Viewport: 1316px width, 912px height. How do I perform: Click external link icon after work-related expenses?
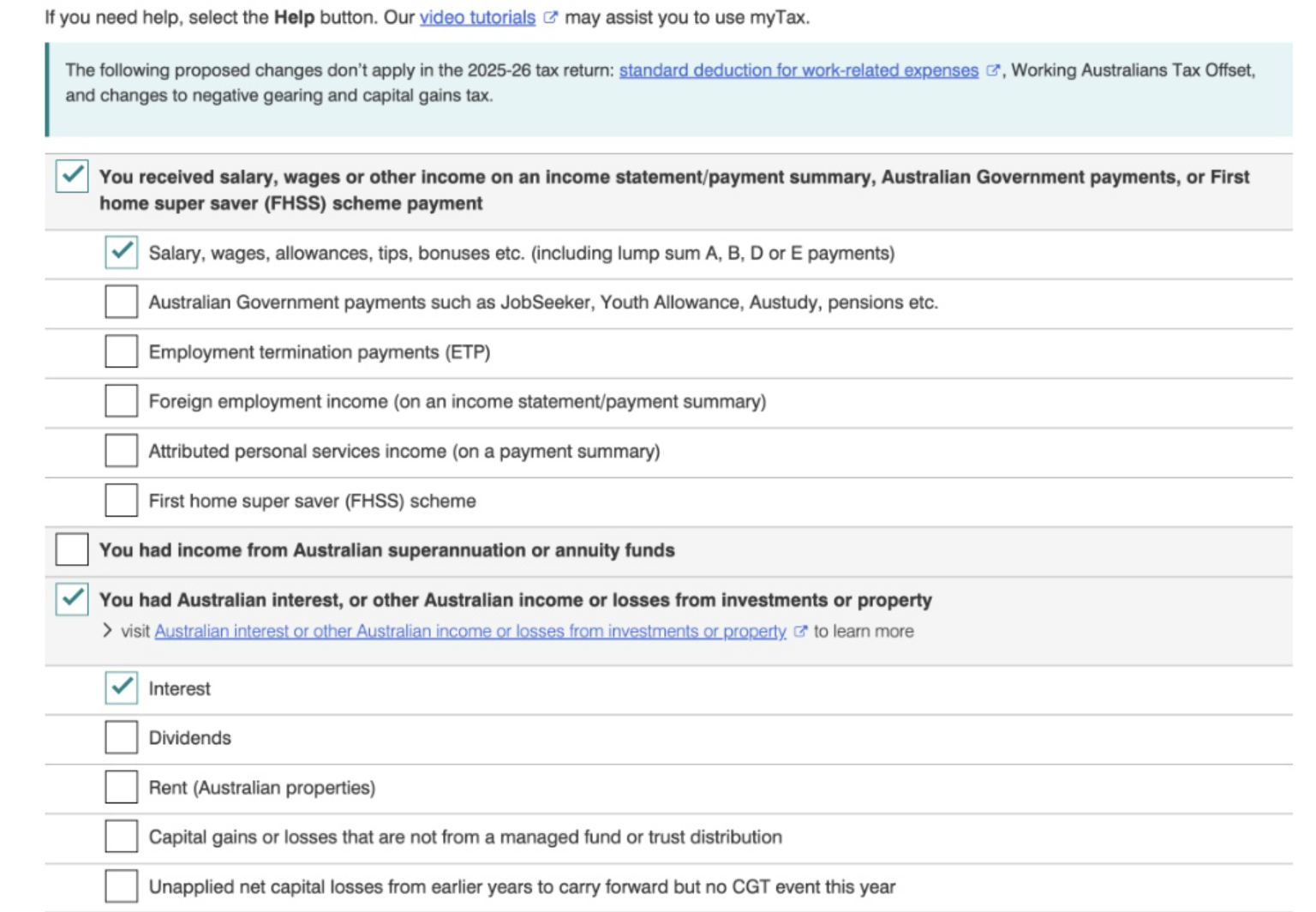[x=993, y=70]
